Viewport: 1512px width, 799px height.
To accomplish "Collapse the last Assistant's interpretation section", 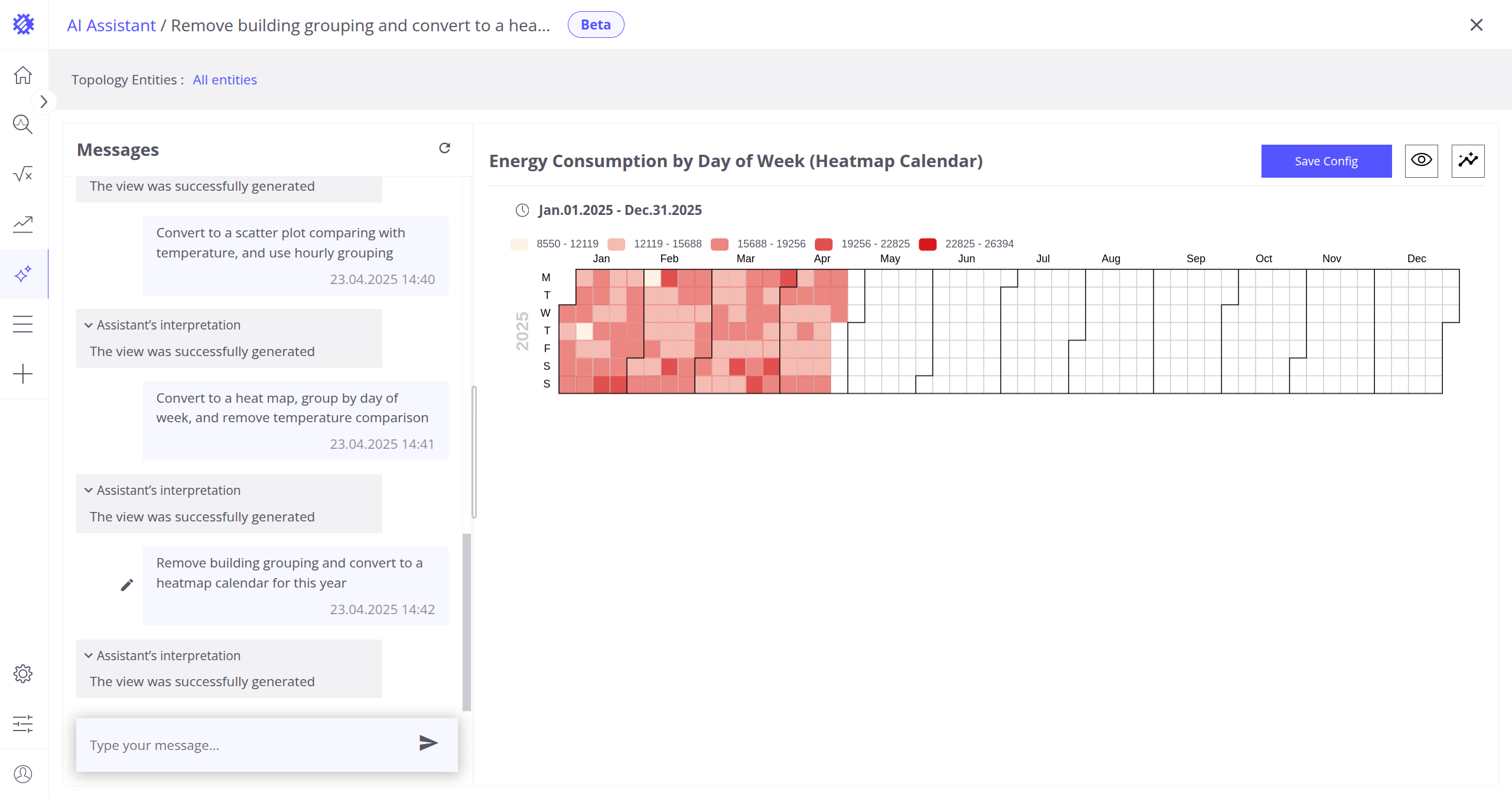I will tap(89, 655).
